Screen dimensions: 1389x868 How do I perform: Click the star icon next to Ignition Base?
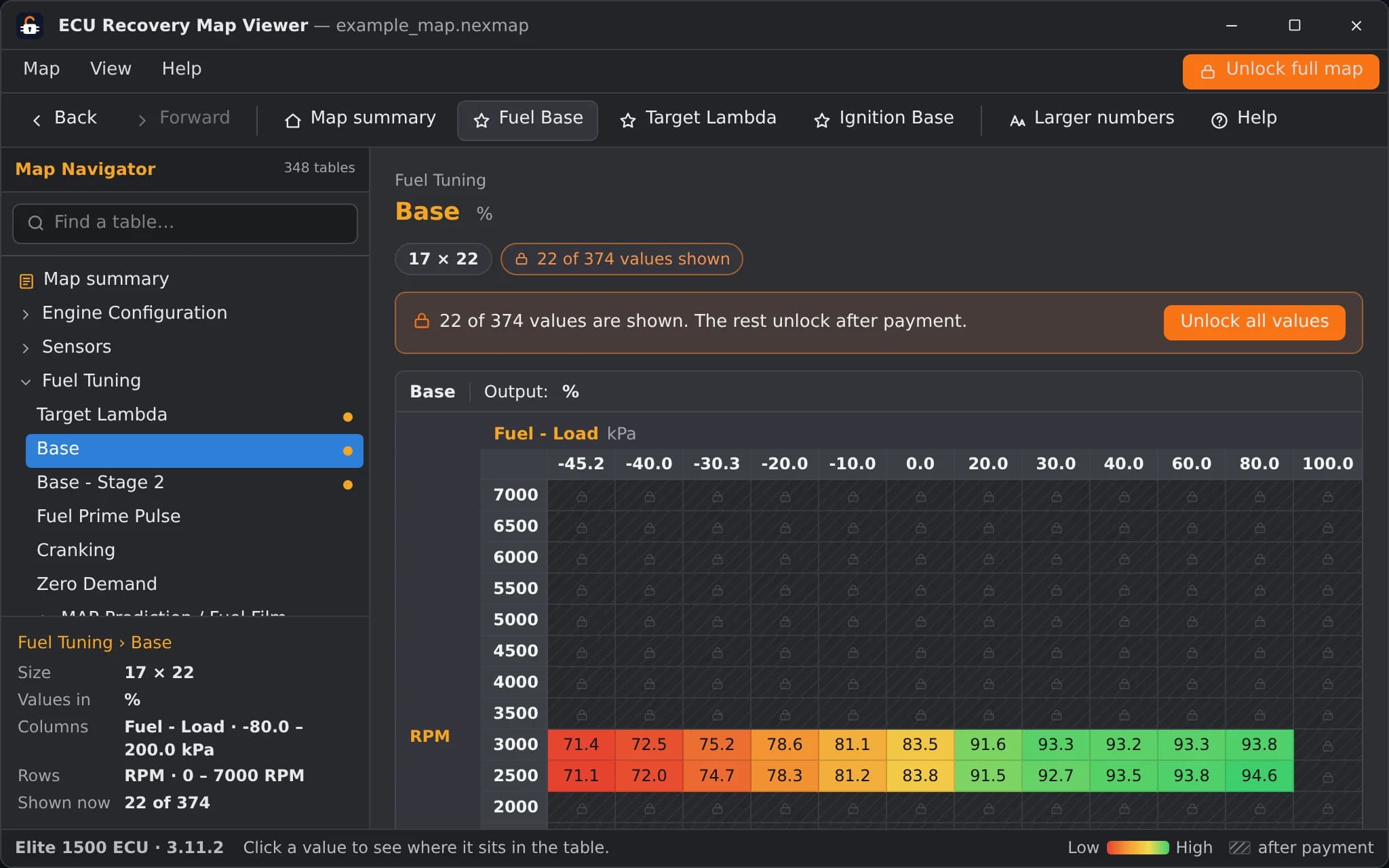click(822, 121)
